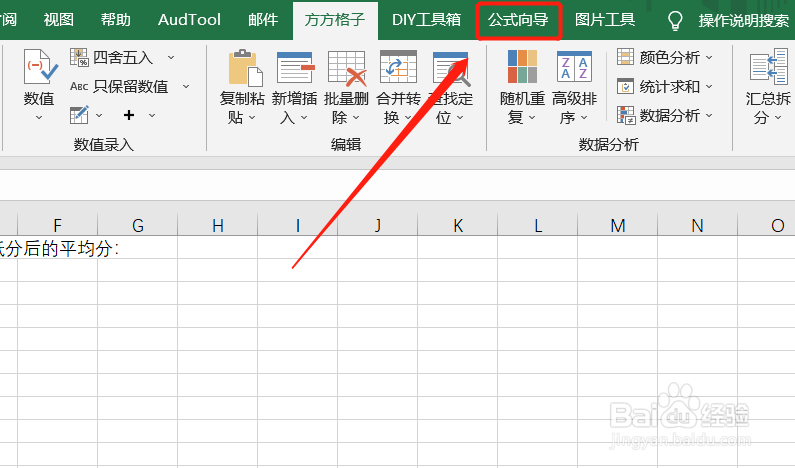Open the 随机重复 colored blocks icon
This screenshot has width=795, height=468.
pyautogui.click(x=522, y=66)
